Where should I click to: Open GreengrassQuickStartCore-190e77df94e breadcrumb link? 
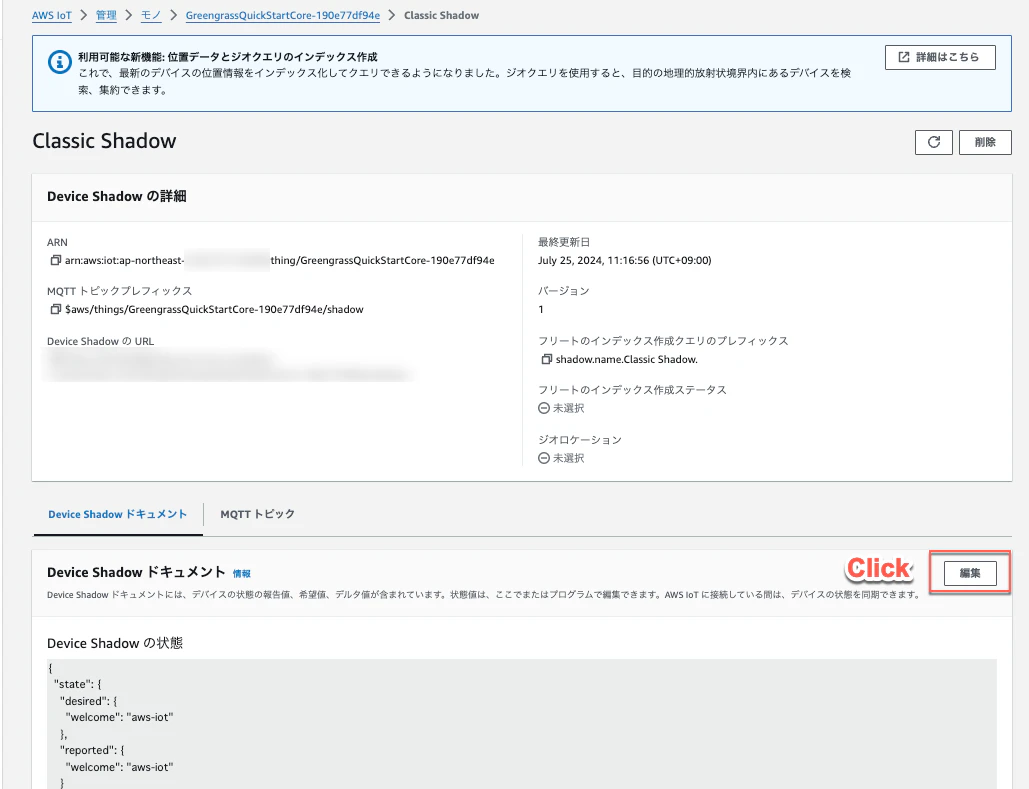[283, 15]
